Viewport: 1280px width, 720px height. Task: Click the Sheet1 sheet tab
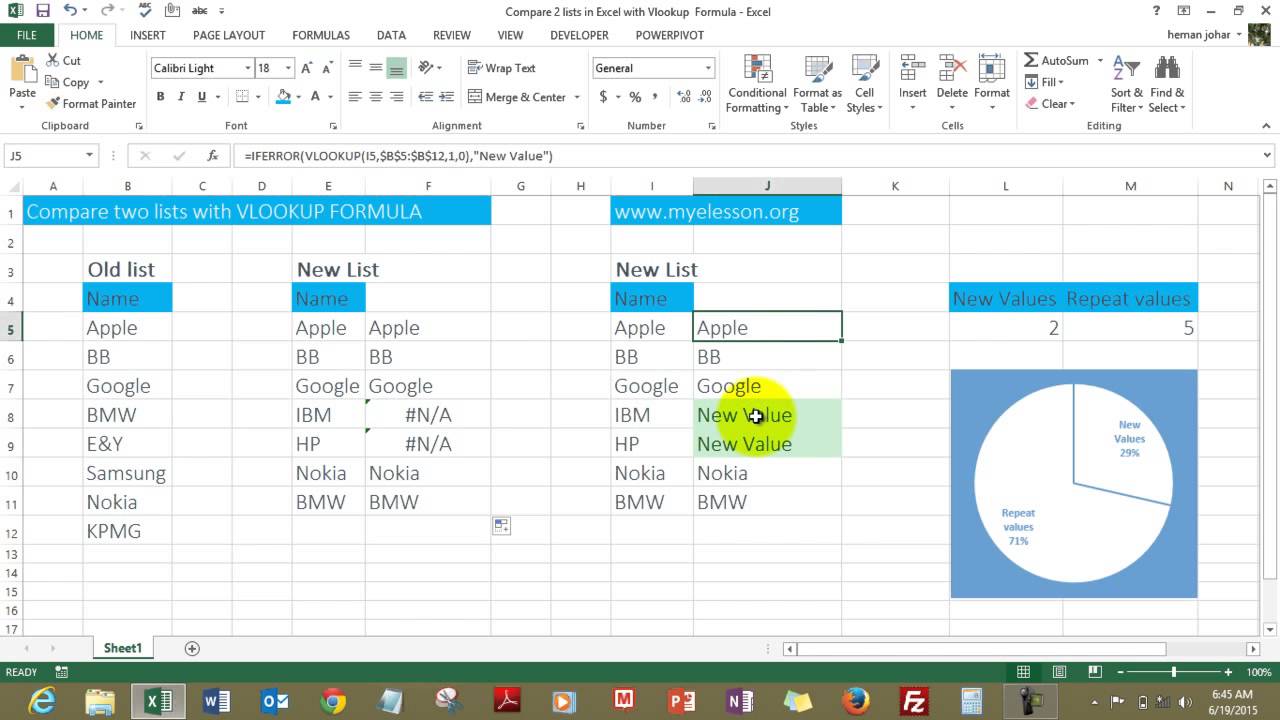[x=123, y=648]
